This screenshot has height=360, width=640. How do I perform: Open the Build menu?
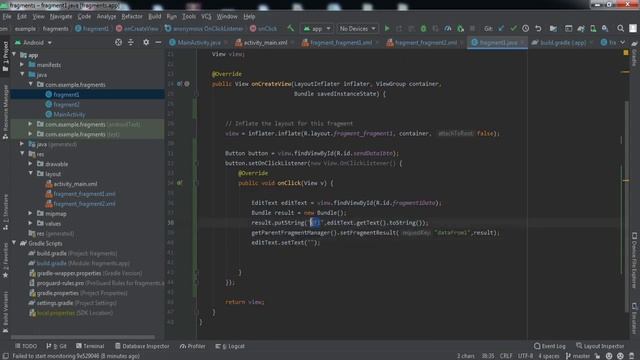click(x=154, y=16)
